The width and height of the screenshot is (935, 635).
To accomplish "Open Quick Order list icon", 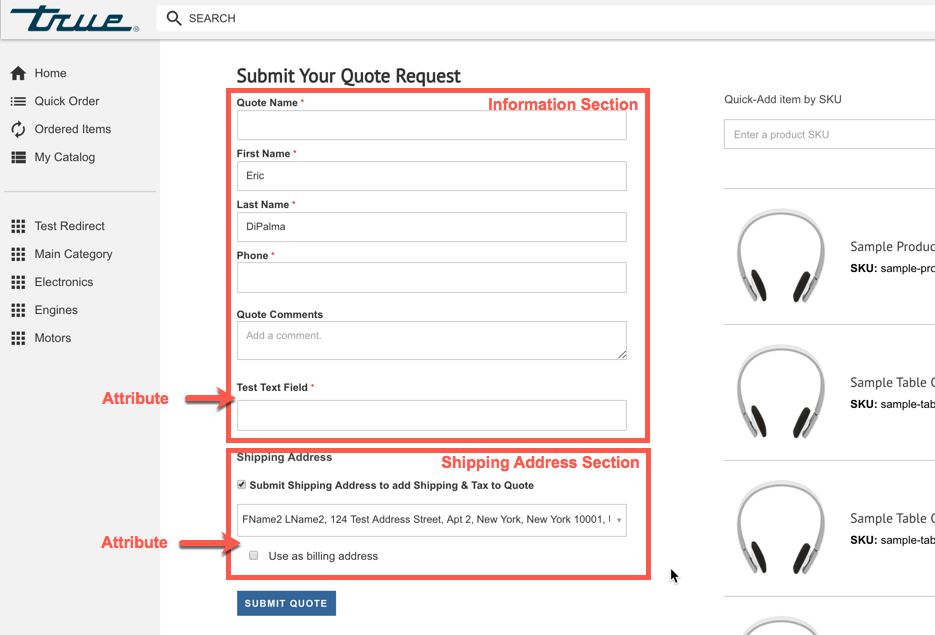I will (18, 101).
